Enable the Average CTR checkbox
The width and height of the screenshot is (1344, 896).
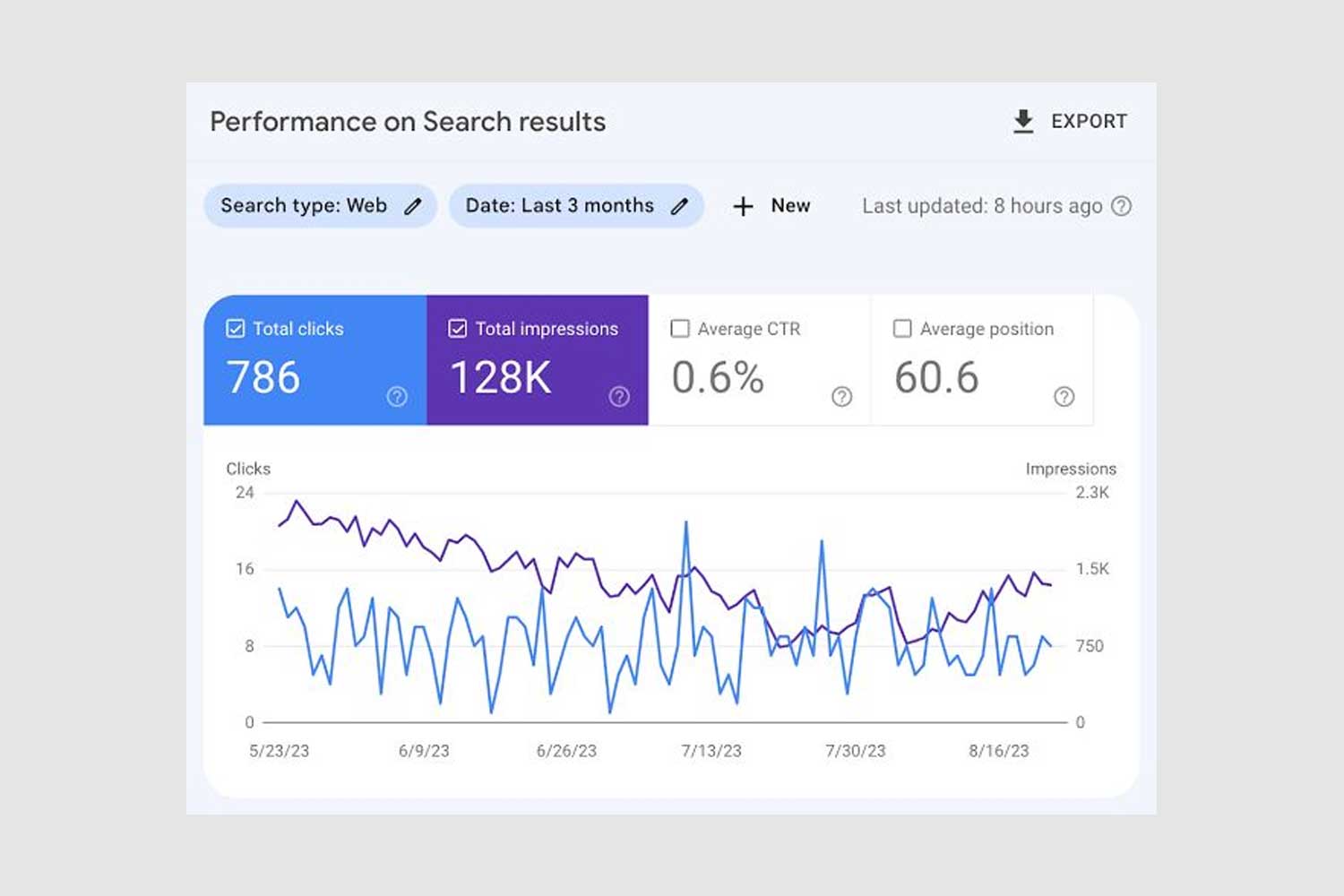(x=680, y=329)
